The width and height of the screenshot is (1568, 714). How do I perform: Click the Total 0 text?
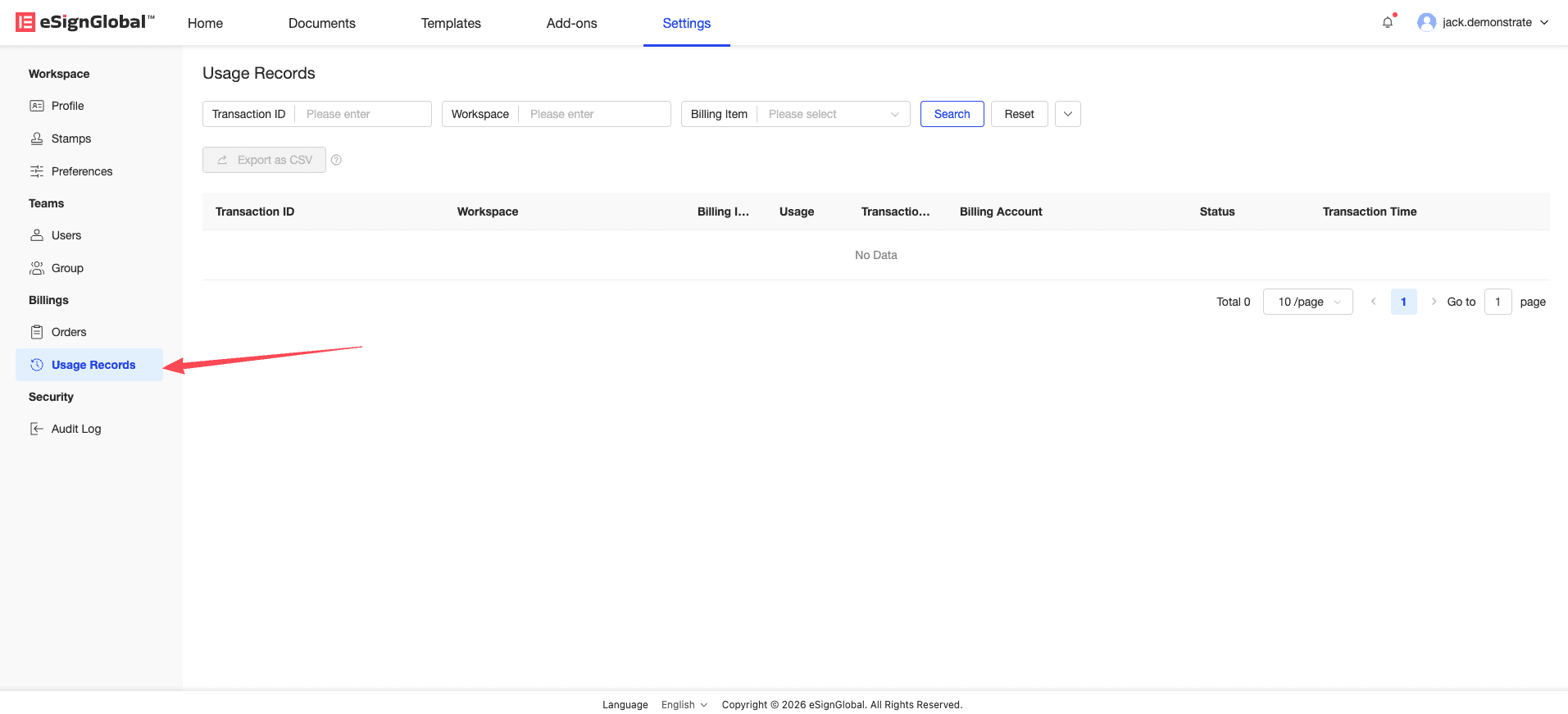(1234, 302)
